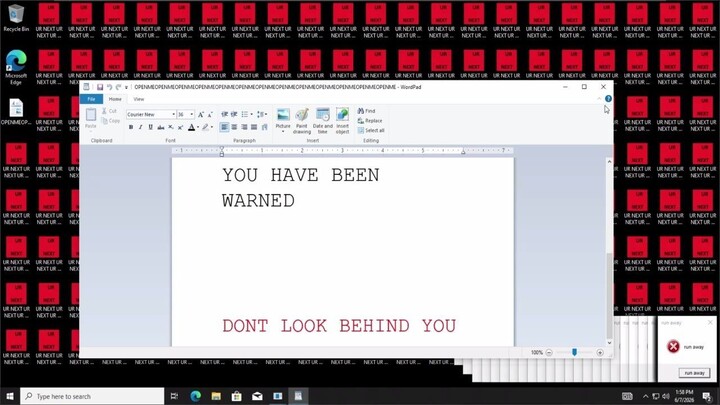The image size is (720, 405).
Task: Open the text color dropdown arrow
Action: coord(198,127)
